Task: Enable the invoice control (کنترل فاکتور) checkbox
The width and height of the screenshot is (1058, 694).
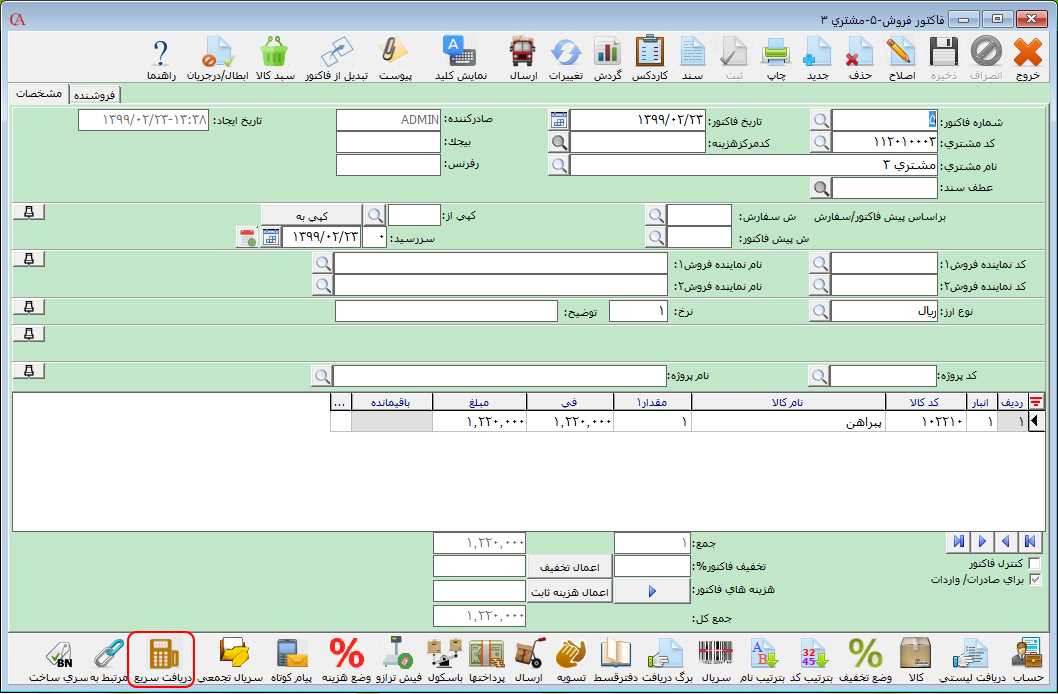Action: pyautogui.click(x=1034, y=564)
